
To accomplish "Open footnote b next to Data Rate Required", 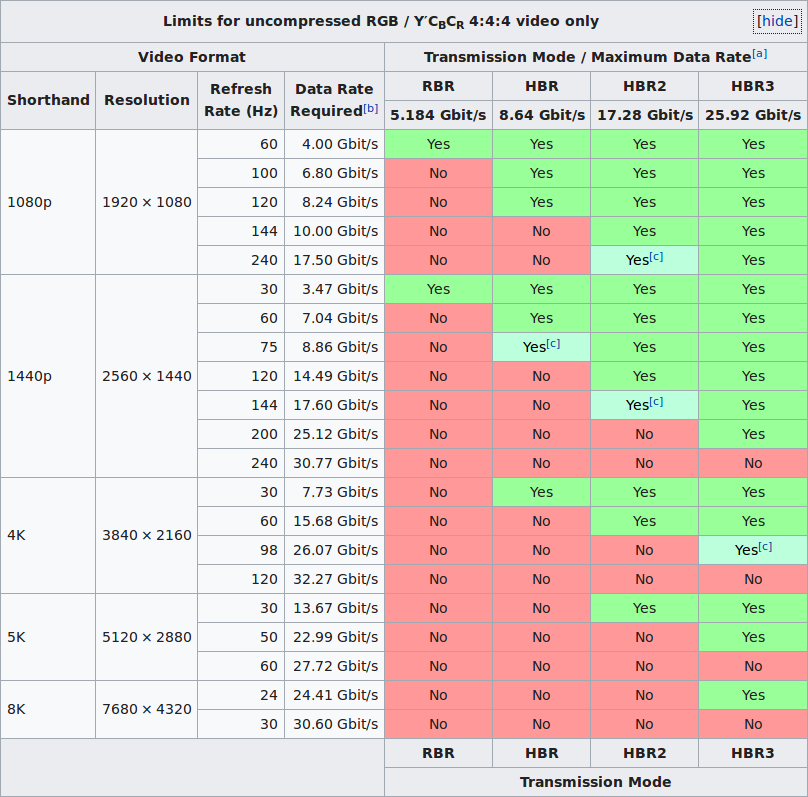I will [x=371, y=109].
